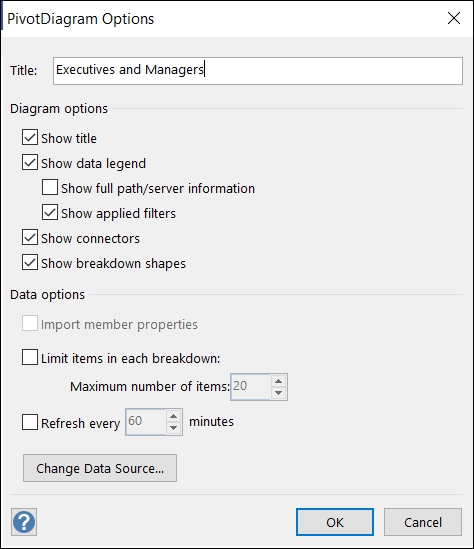Cancel the PivotDiagram Options dialog
Screen dimensions: 474x549
tap(423, 522)
